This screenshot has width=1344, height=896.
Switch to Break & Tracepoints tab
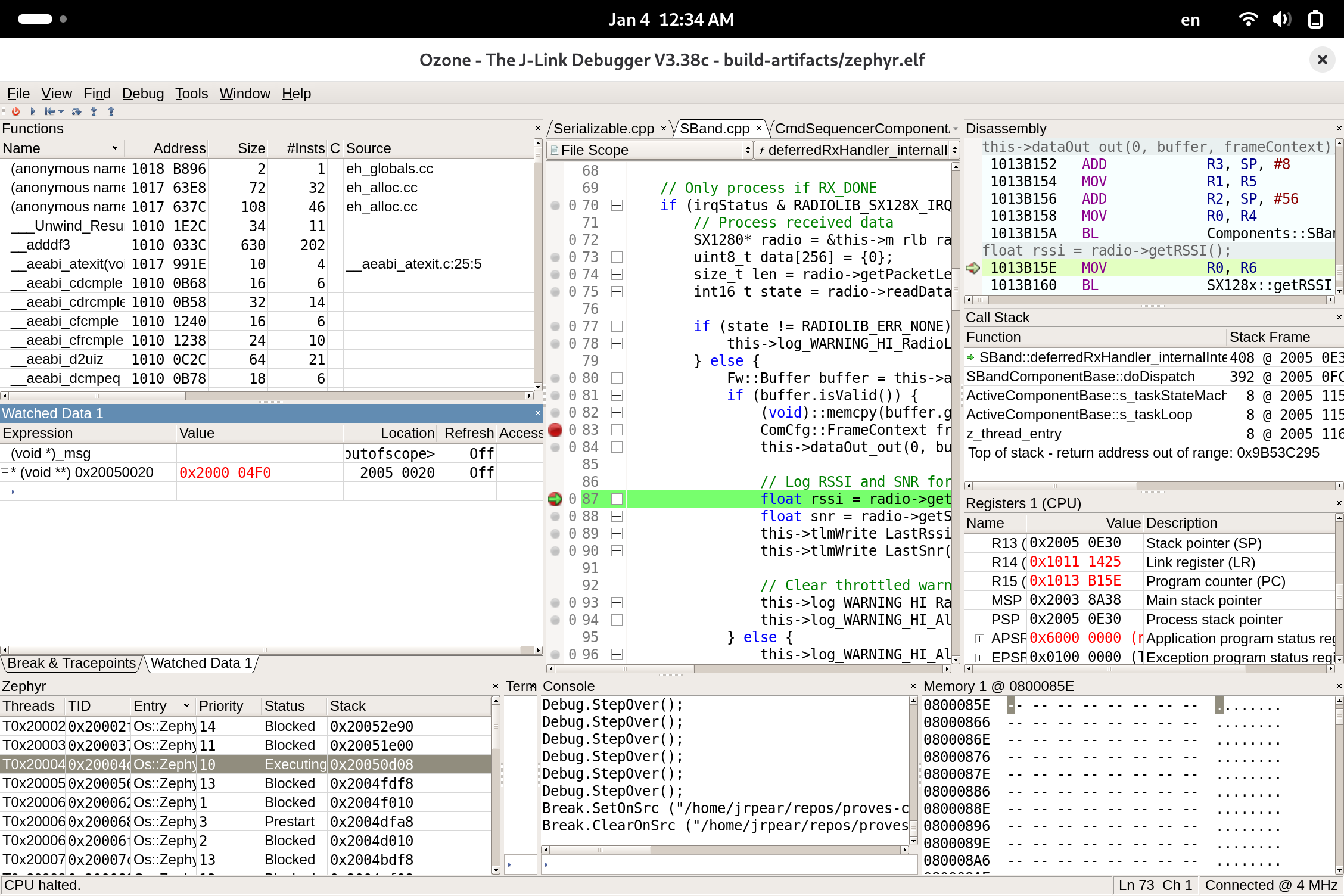point(71,663)
